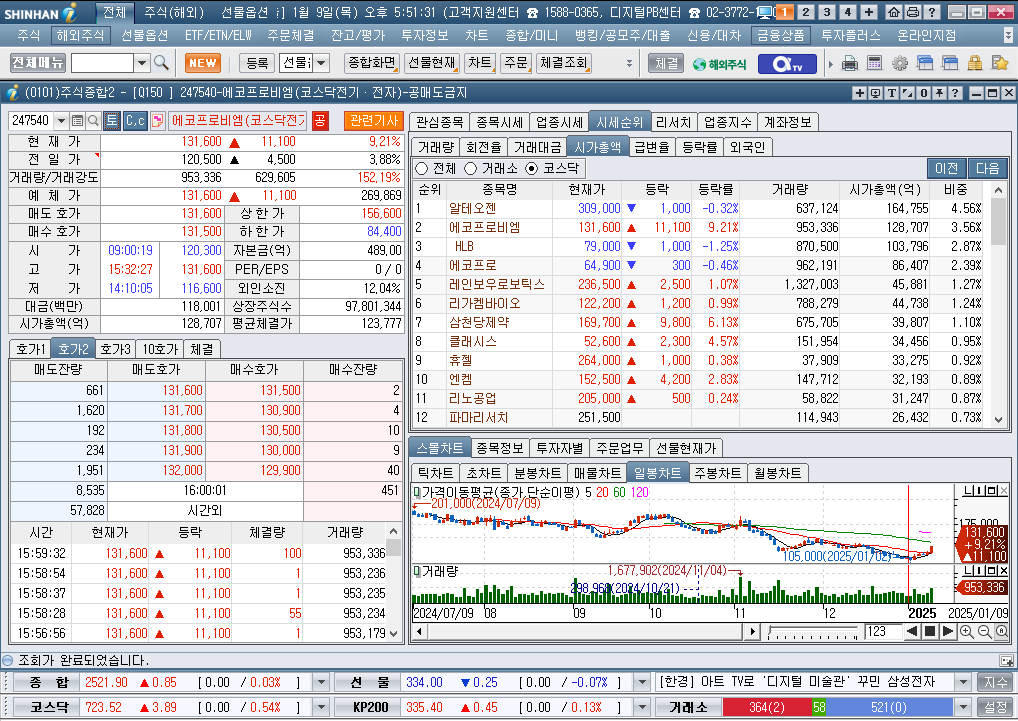Expand the 종합 index dropdown arrow
The image size is (1018, 721).
pyautogui.click(x=321, y=682)
